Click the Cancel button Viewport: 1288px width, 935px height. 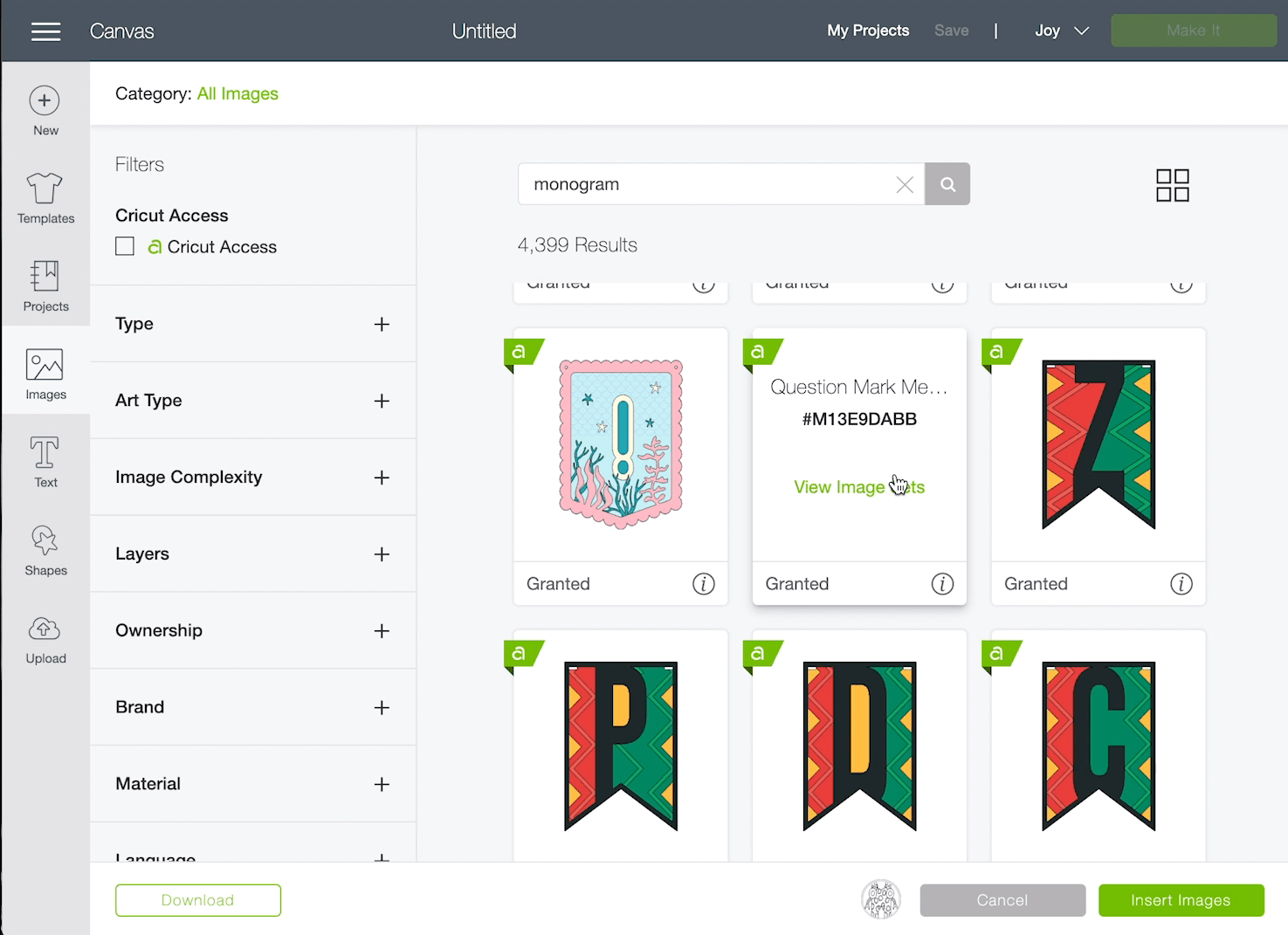click(x=1002, y=900)
